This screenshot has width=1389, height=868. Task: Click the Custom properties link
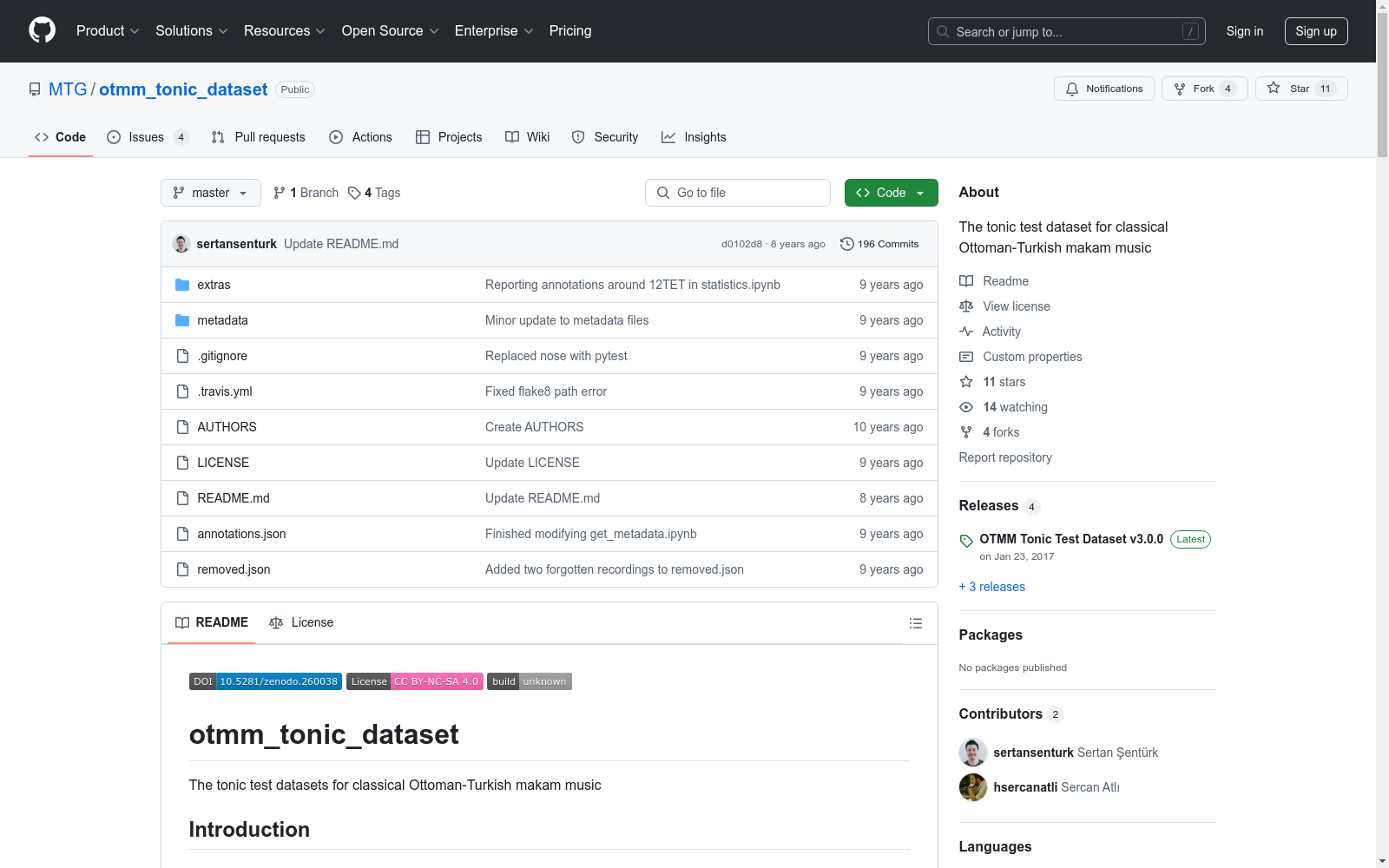click(1032, 357)
